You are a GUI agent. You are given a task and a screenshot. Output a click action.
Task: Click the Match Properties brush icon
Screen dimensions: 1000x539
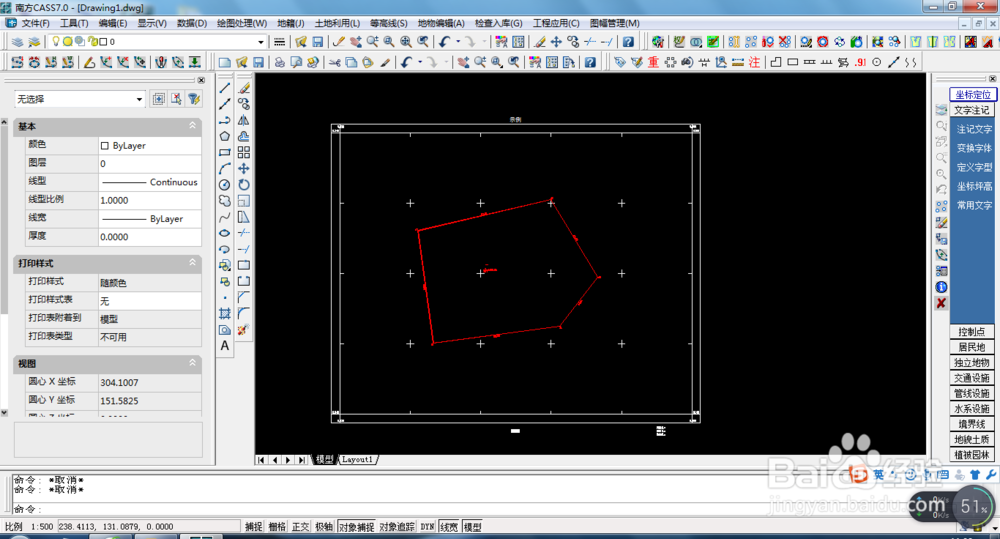tap(385, 63)
